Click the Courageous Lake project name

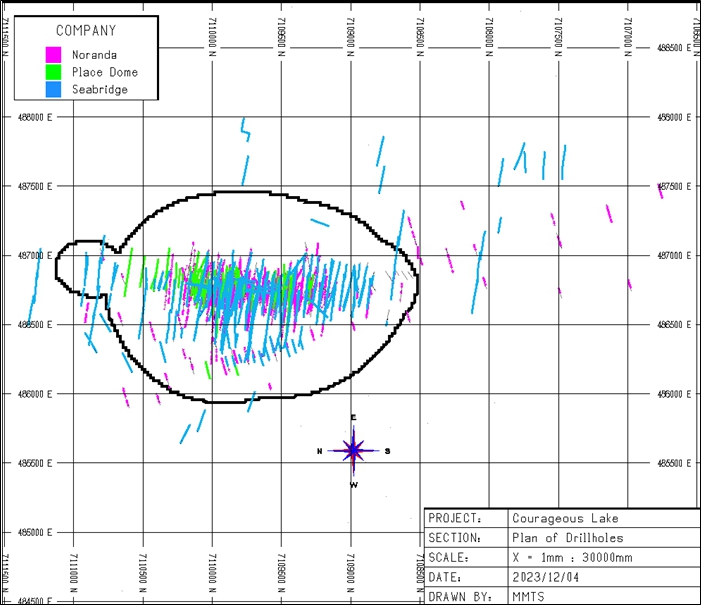pos(563,518)
